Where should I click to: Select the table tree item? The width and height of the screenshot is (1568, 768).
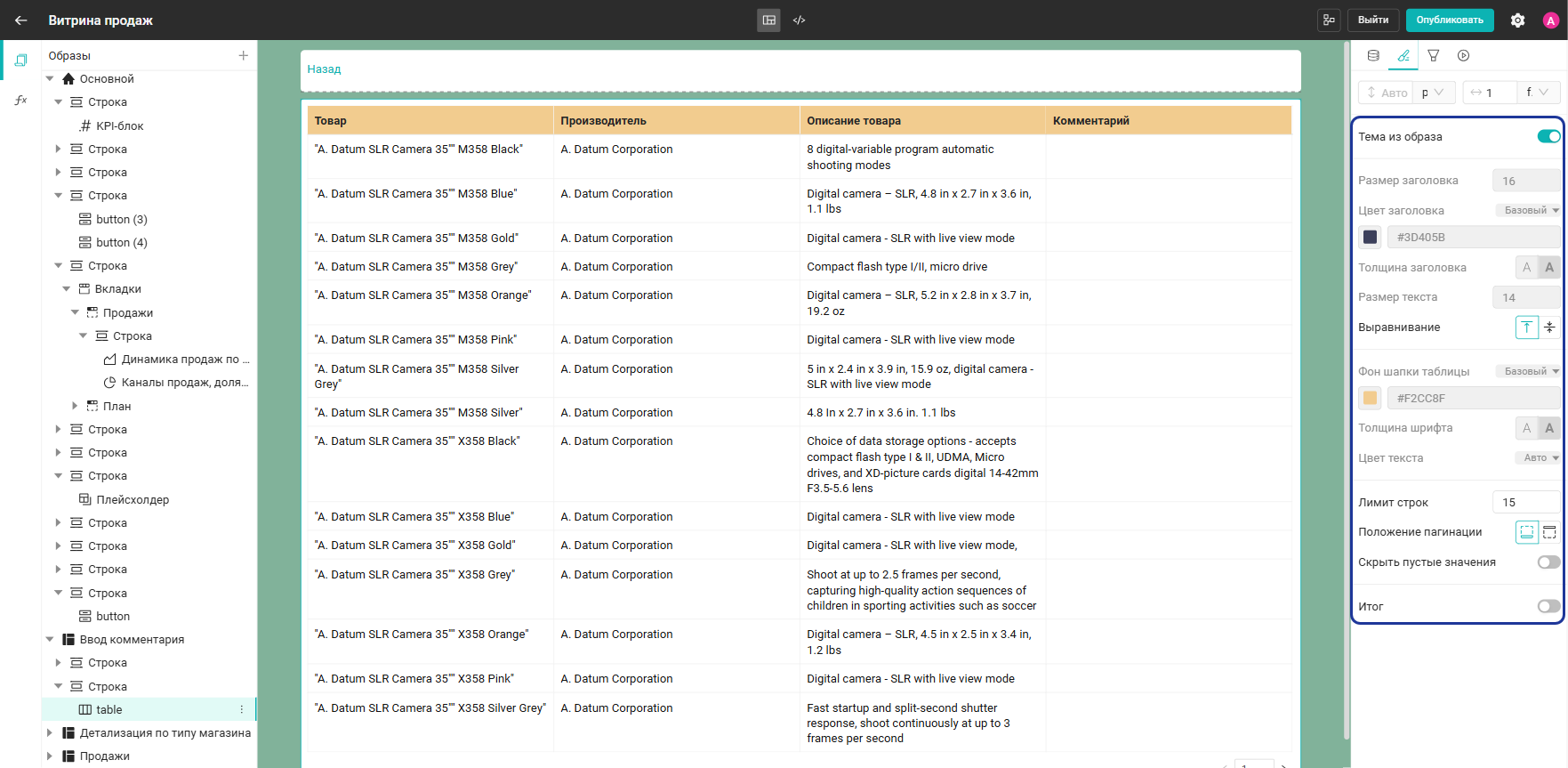pos(149,709)
